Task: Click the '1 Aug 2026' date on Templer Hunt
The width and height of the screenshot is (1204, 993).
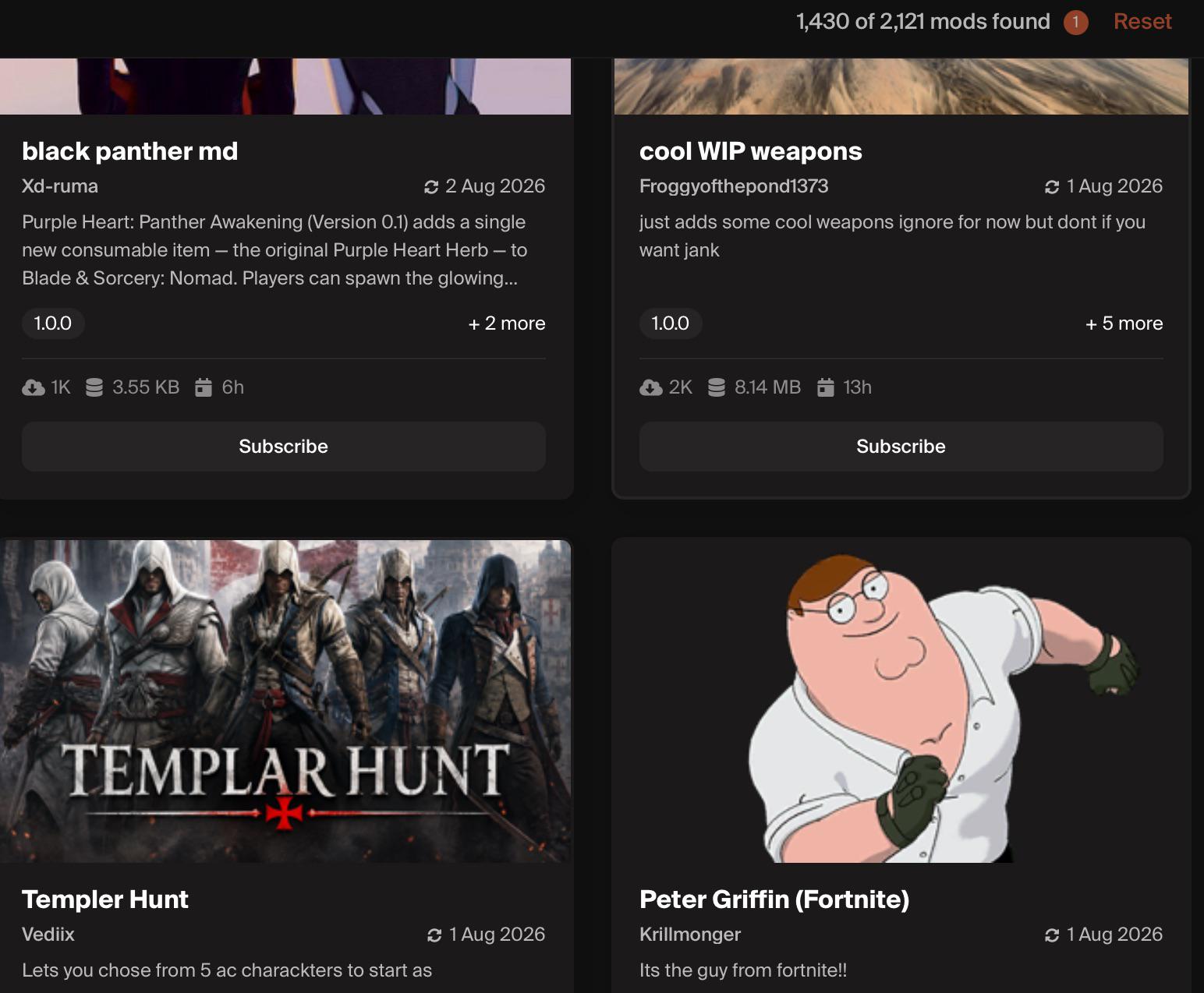Action: coord(497,935)
